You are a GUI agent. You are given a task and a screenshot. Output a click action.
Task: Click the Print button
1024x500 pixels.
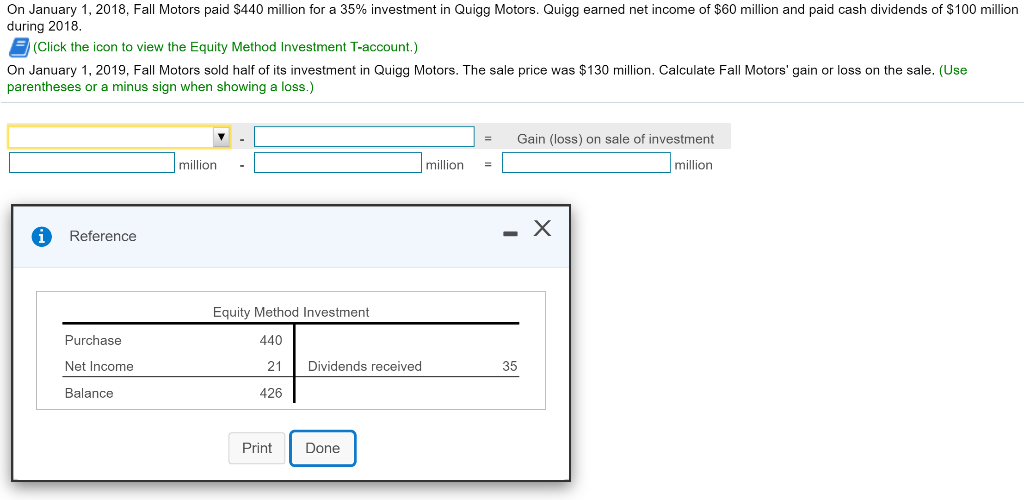[x=257, y=448]
